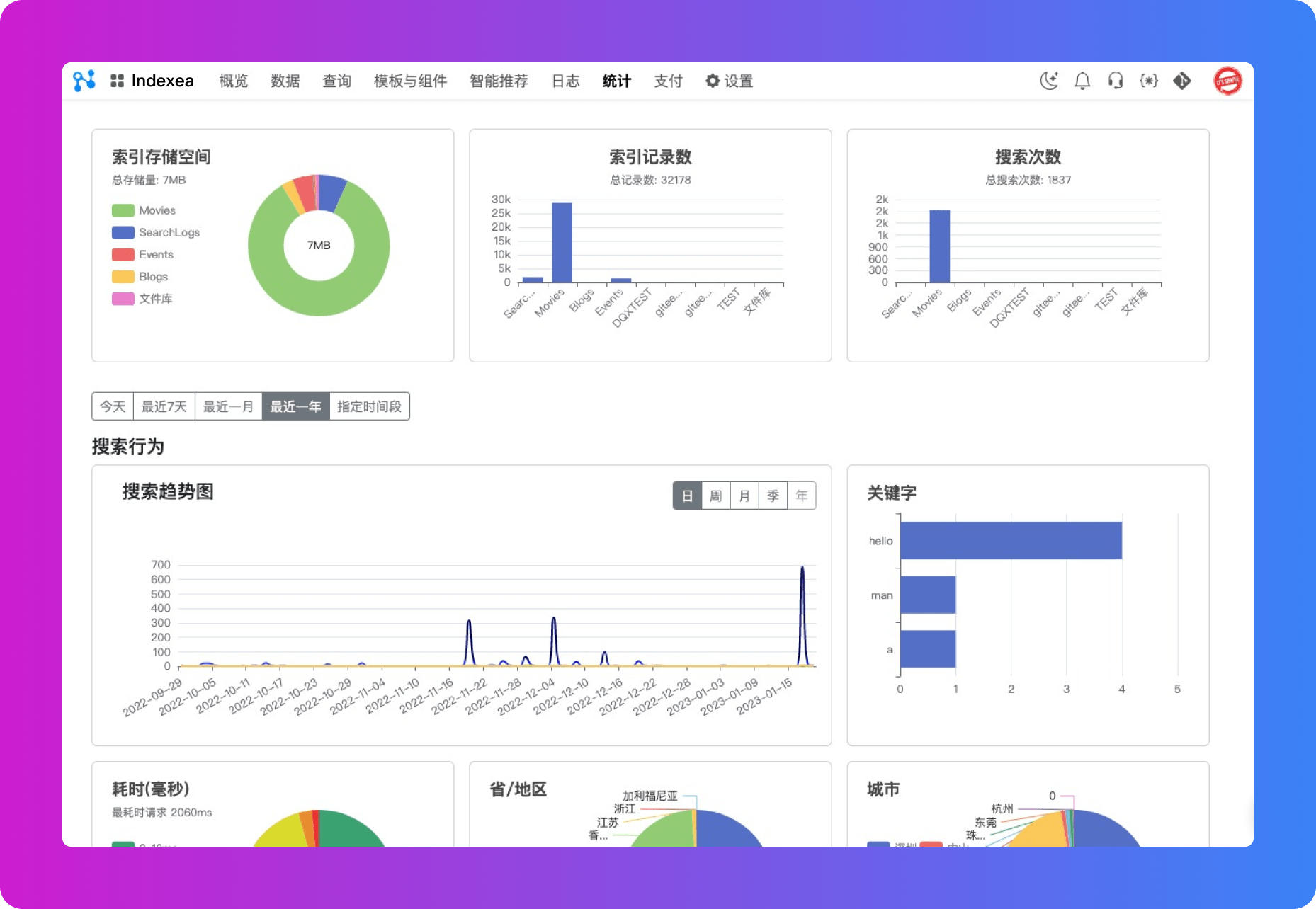Click the hello bar in keyword chart

pyautogui.click(x=1011, y=540)
